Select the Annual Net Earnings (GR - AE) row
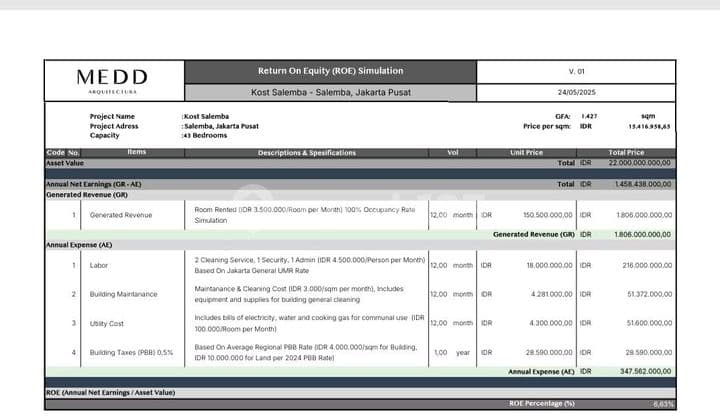This screenshot has height=420, width=720. [x=94, y=184]
